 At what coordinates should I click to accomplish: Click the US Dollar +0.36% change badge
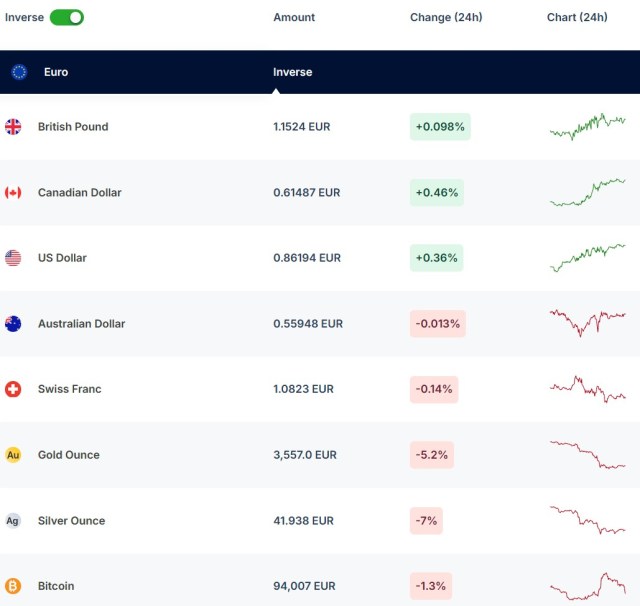(436, 258)
